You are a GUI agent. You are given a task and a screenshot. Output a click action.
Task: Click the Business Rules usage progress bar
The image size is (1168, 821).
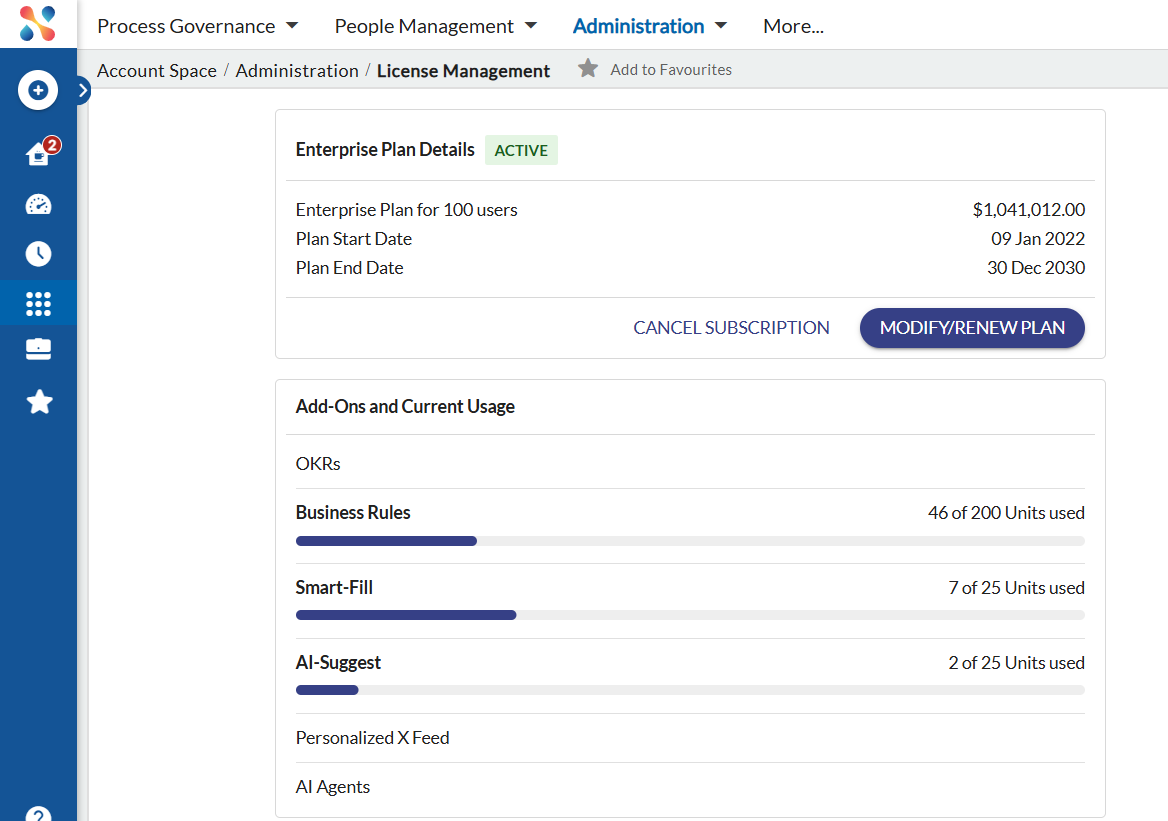(690, 540)
